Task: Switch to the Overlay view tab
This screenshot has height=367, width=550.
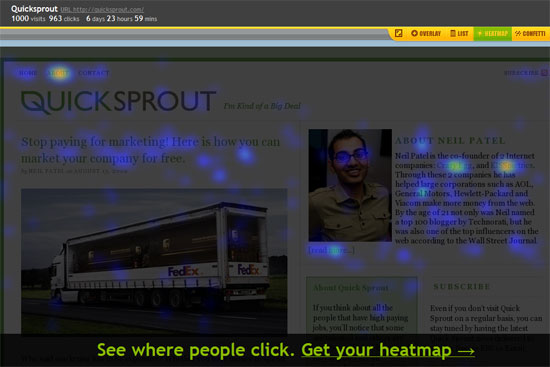Action: click(x=426, y=33)
